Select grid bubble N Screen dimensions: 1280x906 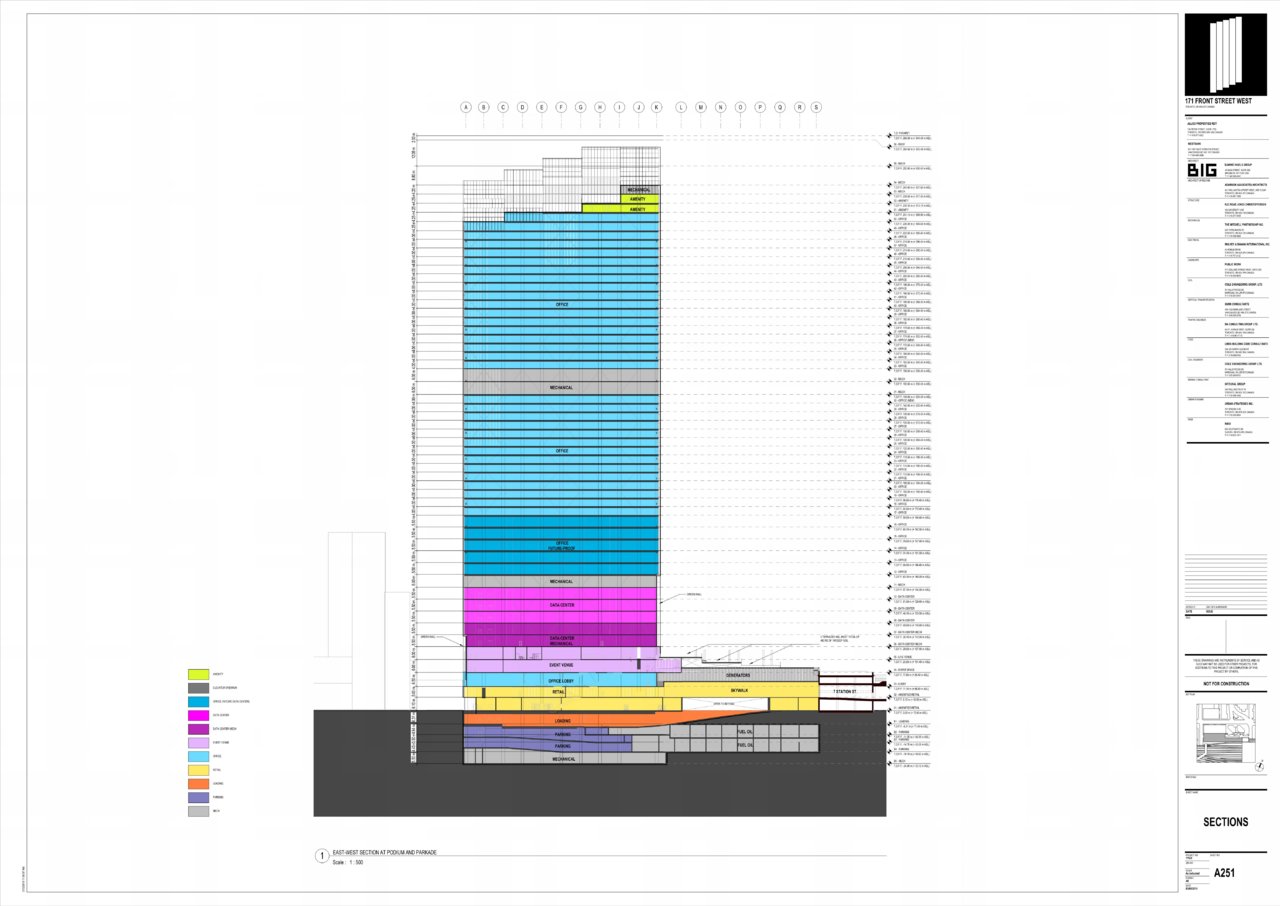point(720,107)
